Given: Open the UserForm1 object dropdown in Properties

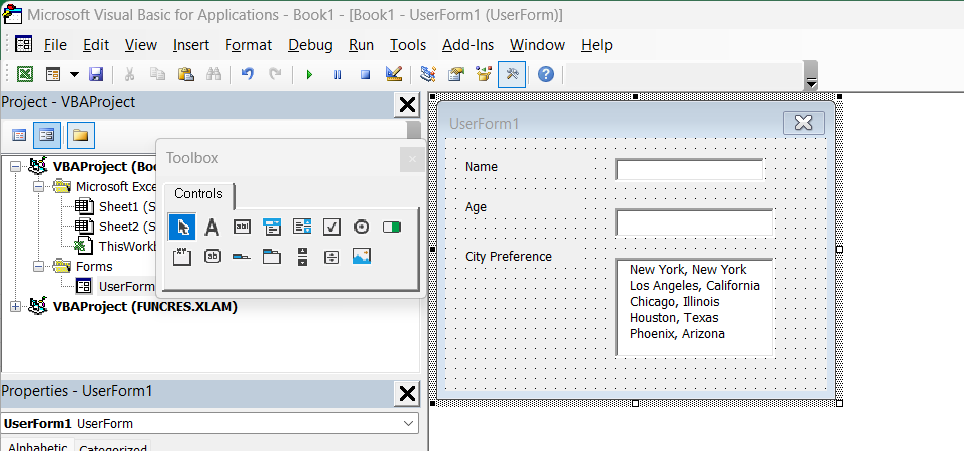Looking at the screenshot, I should [408, 423].
